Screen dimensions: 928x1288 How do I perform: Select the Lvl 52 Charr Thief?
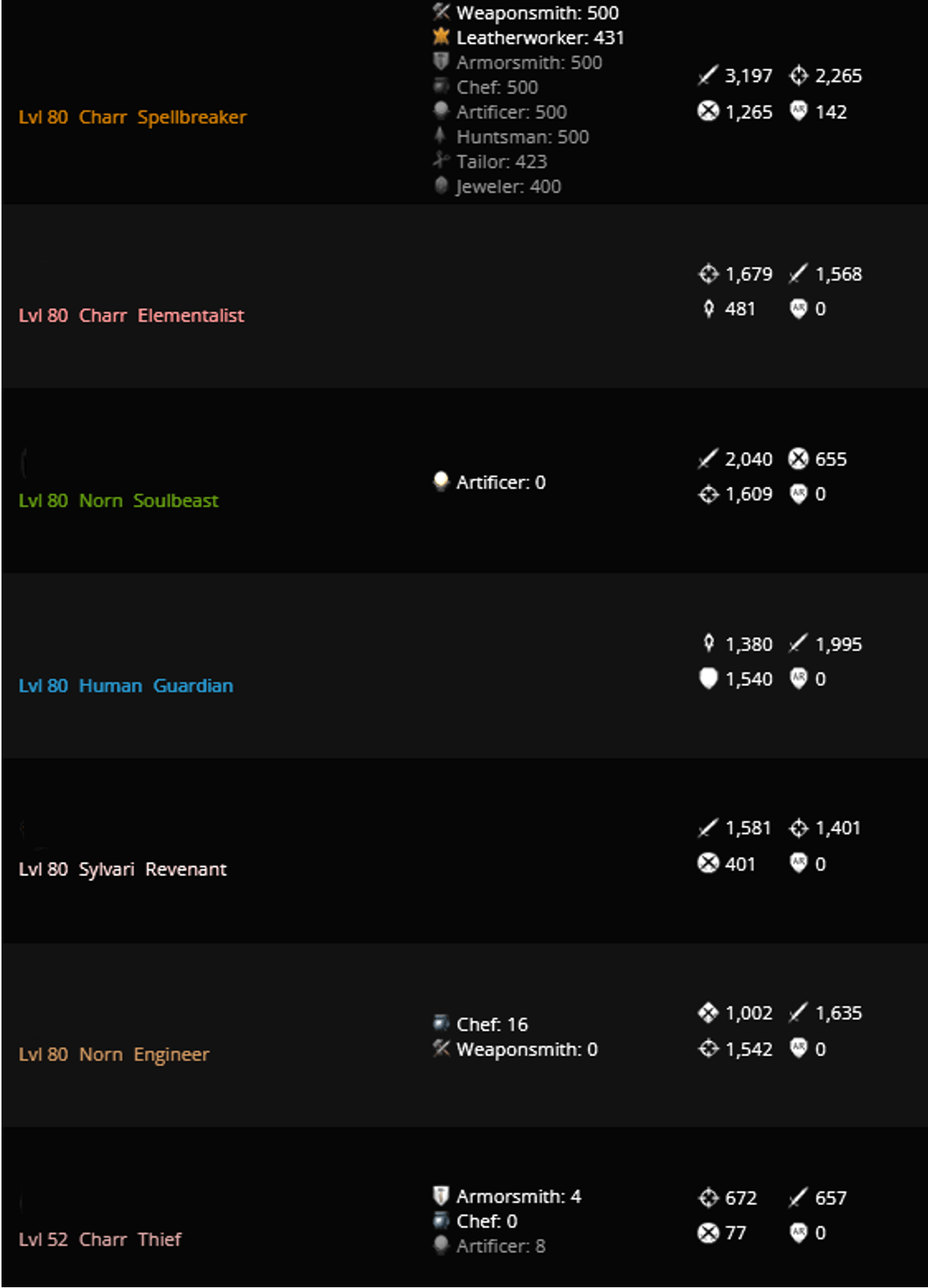pos(100,1239)
